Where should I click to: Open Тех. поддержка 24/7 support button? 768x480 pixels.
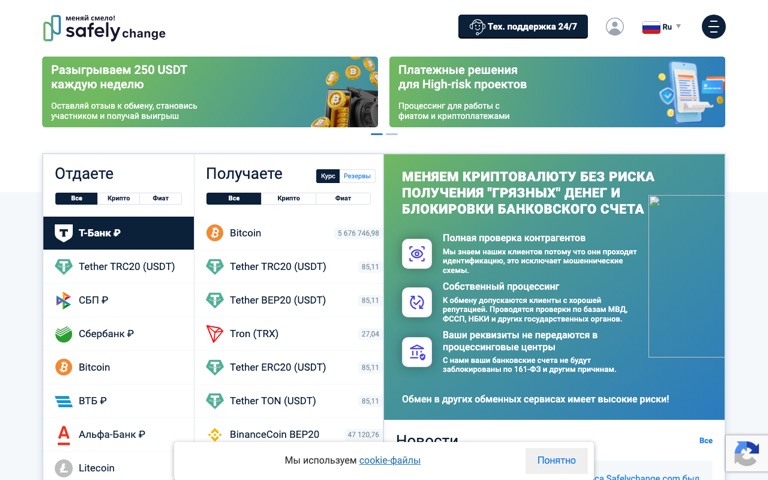(523, 26)
